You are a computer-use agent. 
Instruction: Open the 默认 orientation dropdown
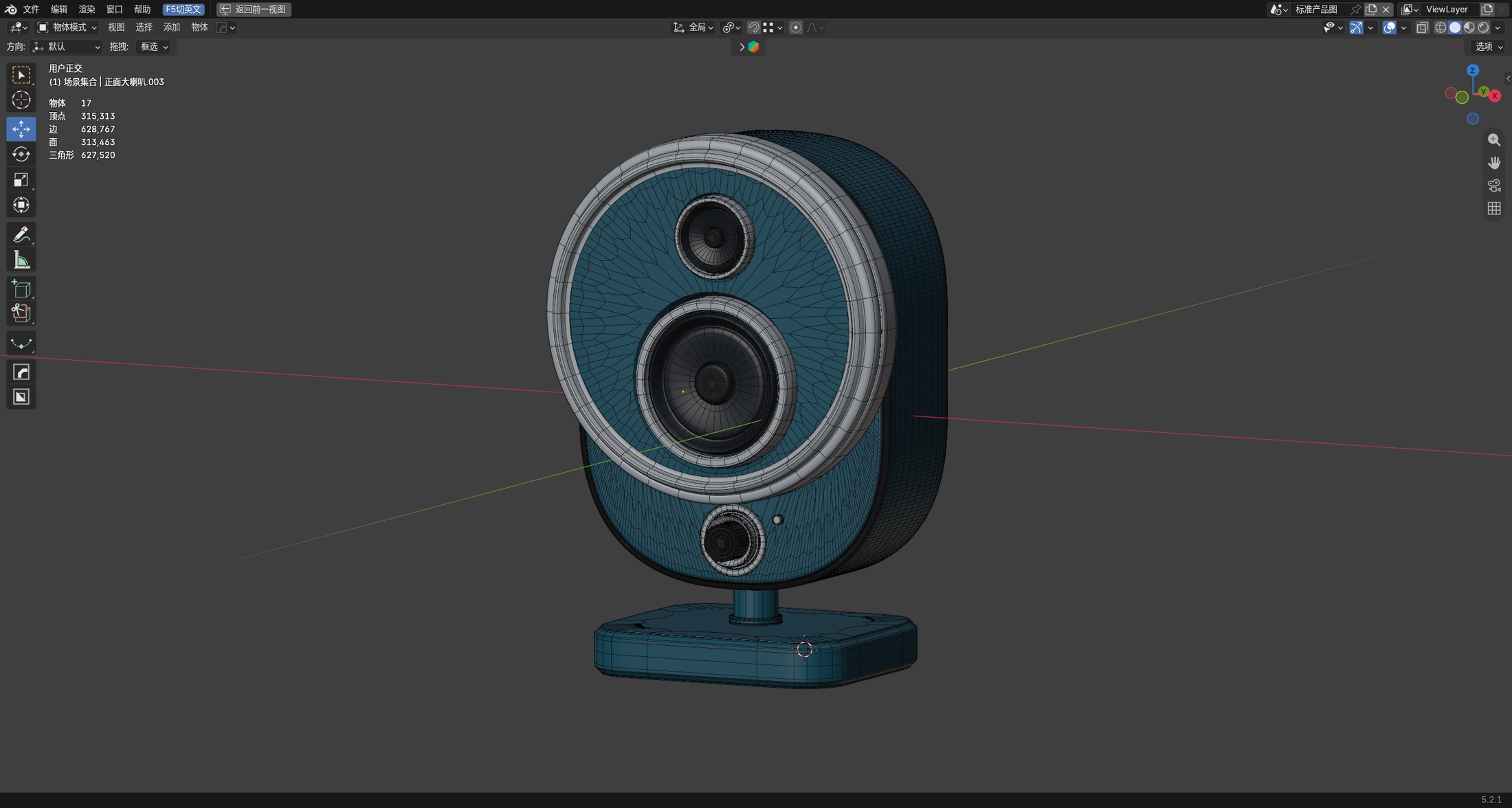point(67,47)
